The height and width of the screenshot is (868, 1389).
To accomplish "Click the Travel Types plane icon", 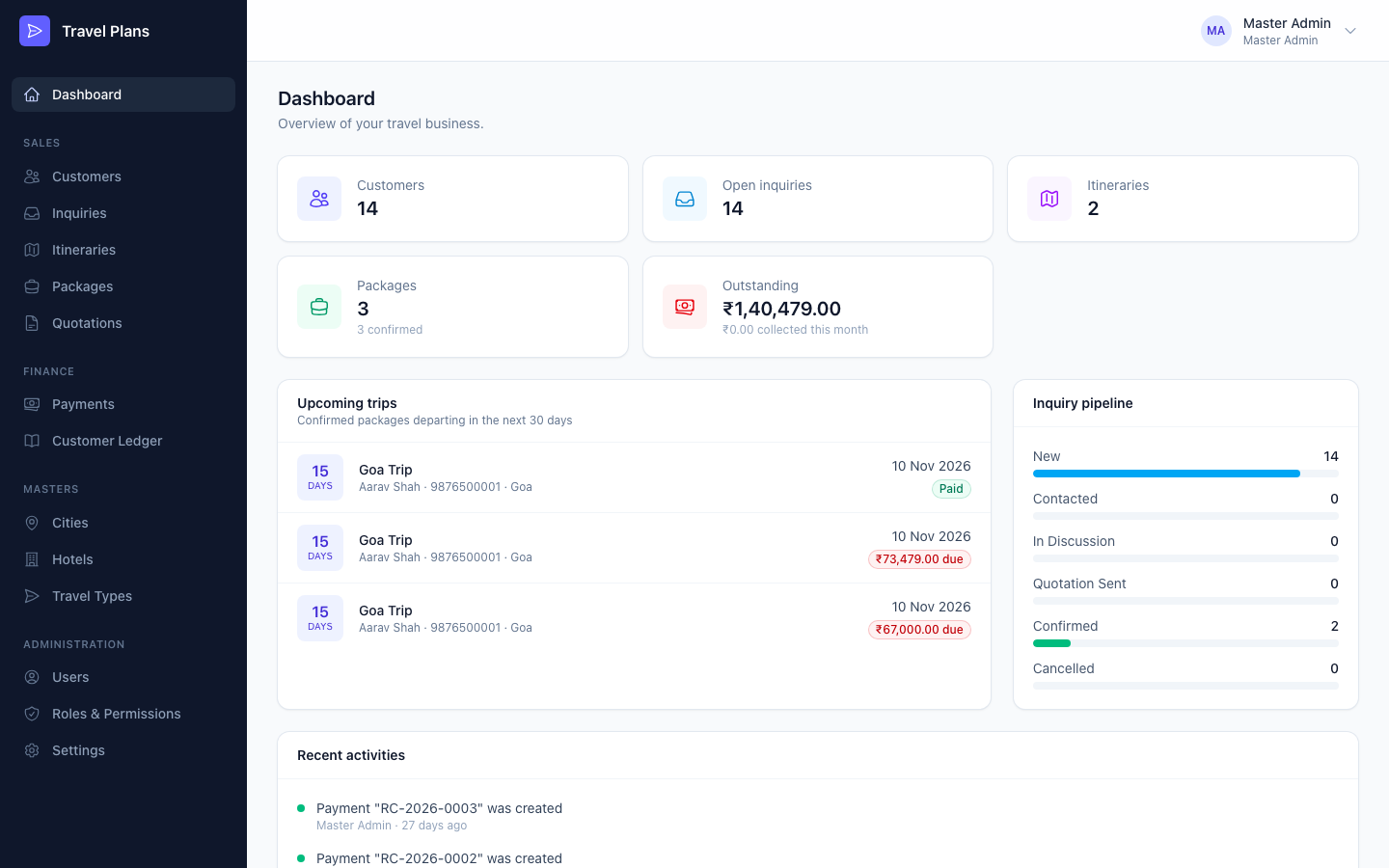I will 32,596.
